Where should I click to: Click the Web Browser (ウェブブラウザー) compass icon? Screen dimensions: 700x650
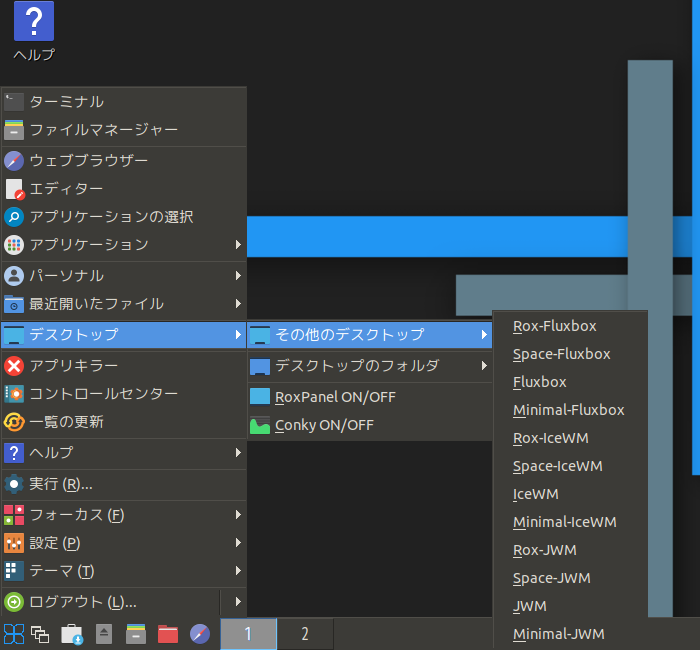pyautogui.click(x=14, y=161)
